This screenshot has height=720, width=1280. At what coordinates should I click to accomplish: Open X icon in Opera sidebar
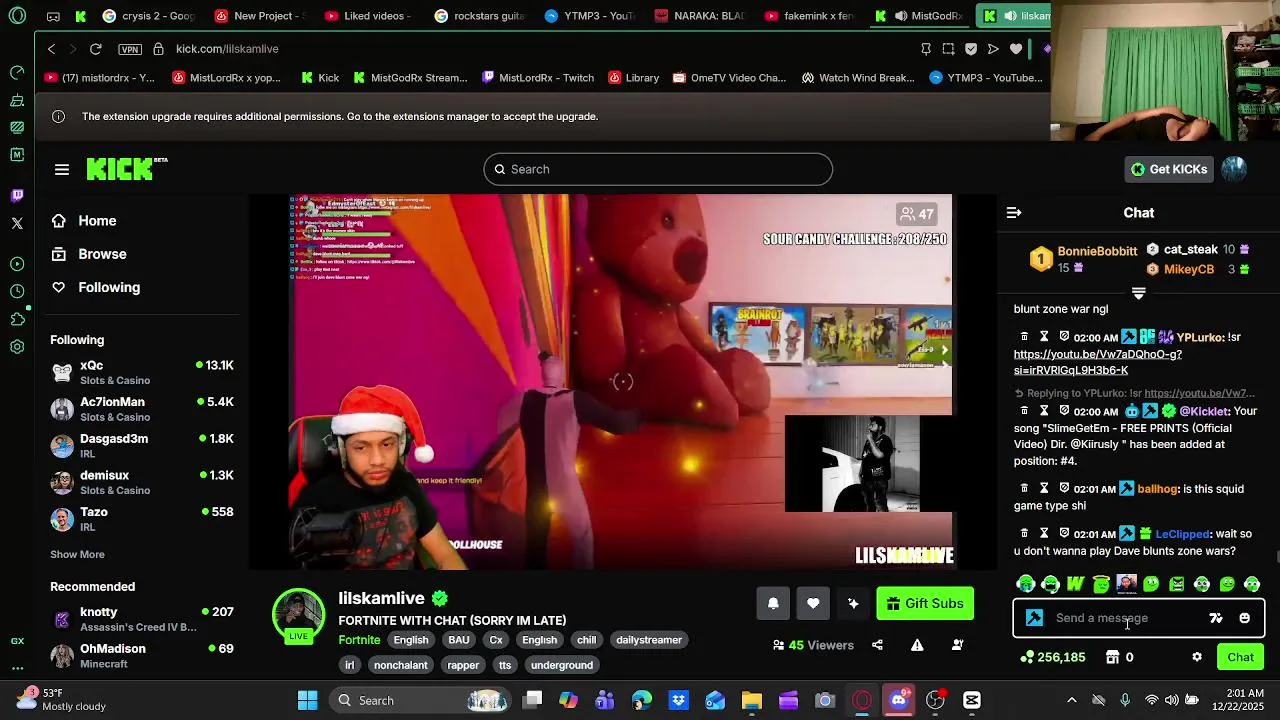click(x=17, y=223)
